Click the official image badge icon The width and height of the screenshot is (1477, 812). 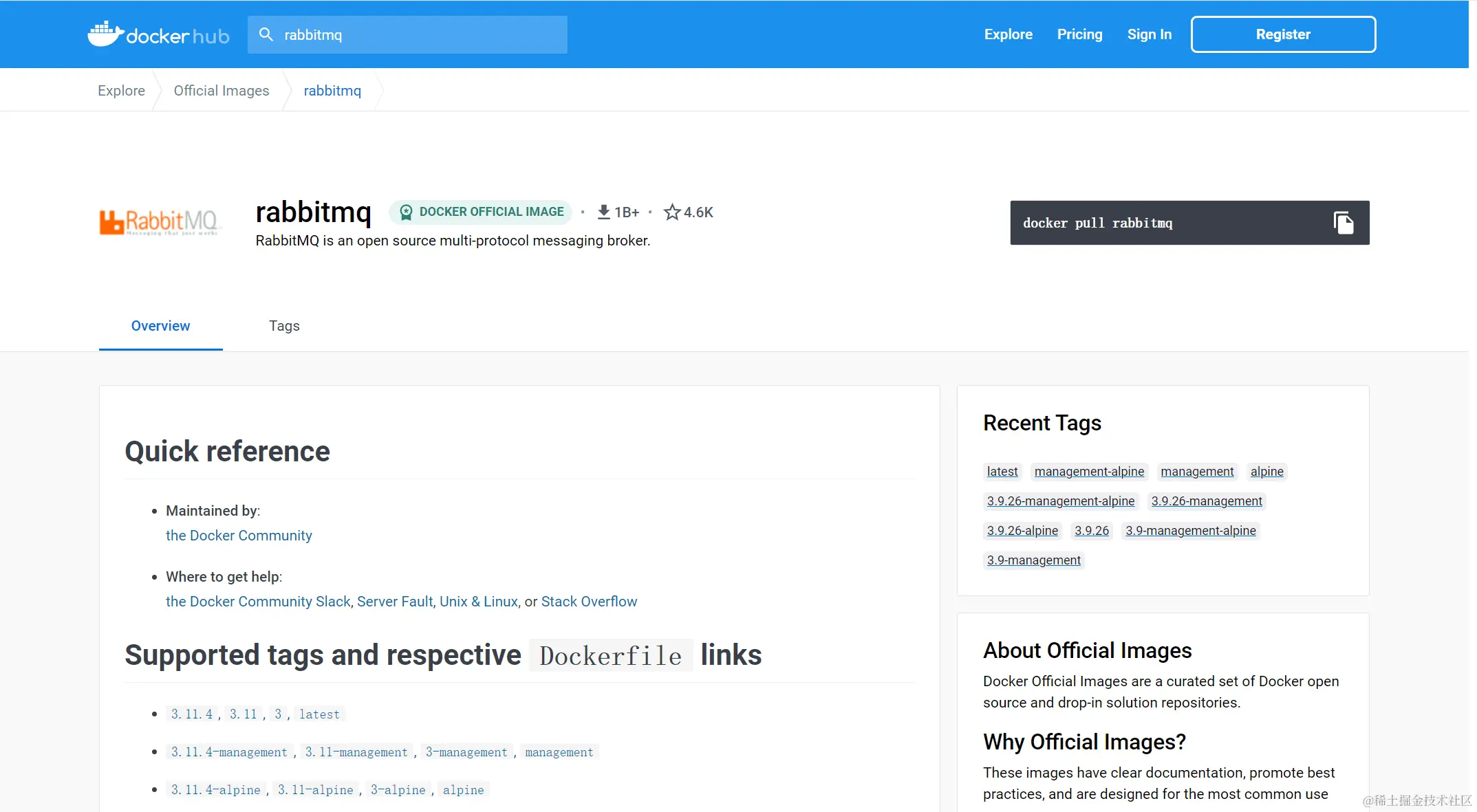pos(406,212)
